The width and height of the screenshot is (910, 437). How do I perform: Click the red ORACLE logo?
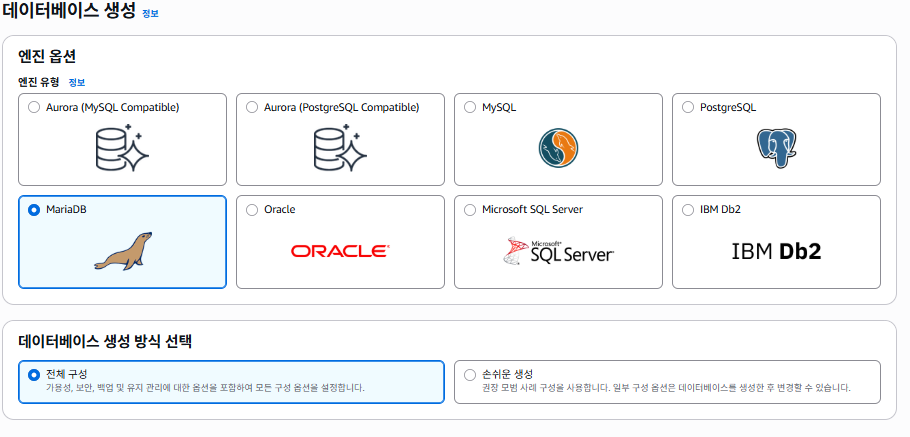[340, 251]
